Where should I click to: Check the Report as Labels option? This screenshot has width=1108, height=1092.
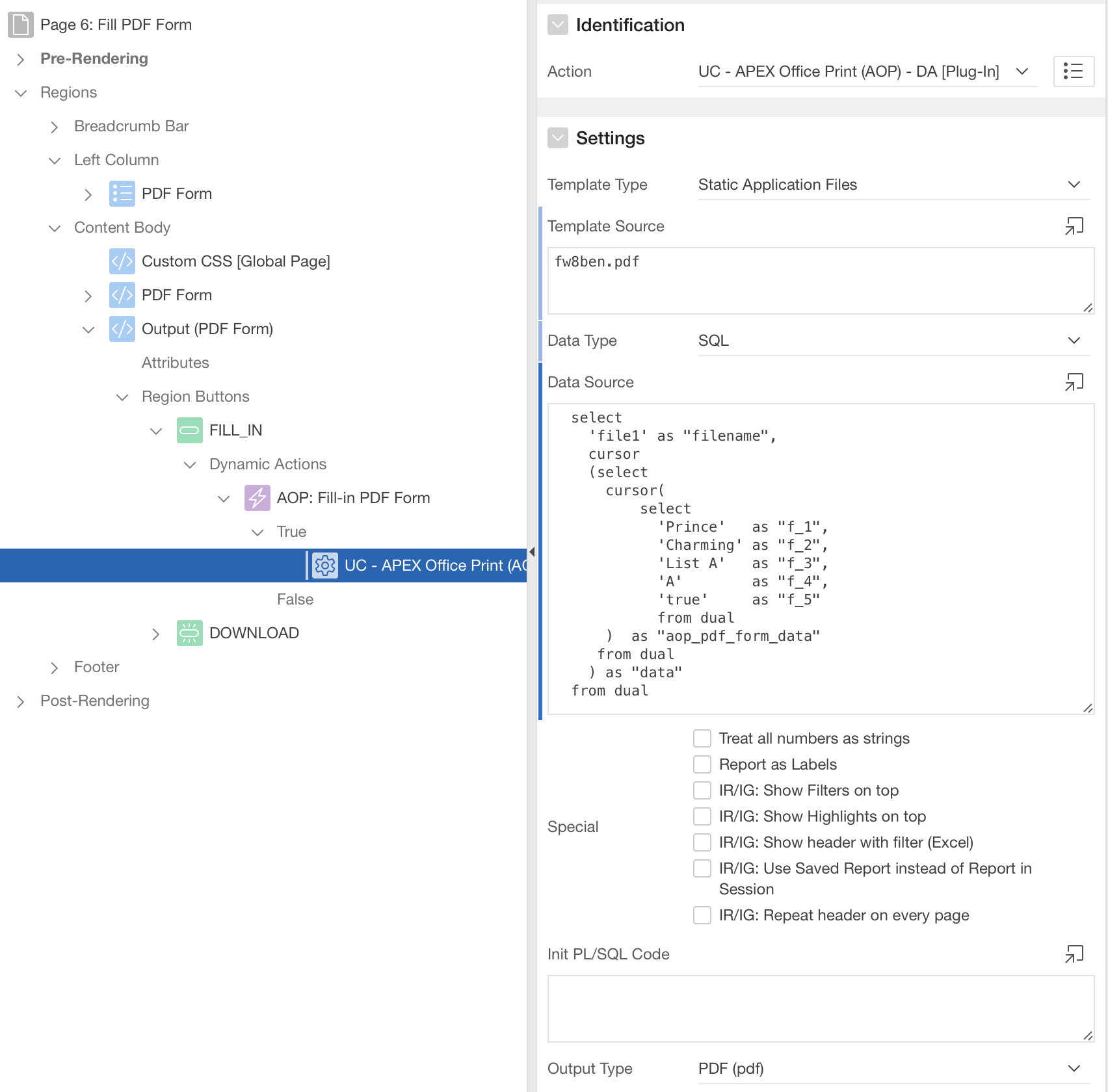click(x=702, y=764)
